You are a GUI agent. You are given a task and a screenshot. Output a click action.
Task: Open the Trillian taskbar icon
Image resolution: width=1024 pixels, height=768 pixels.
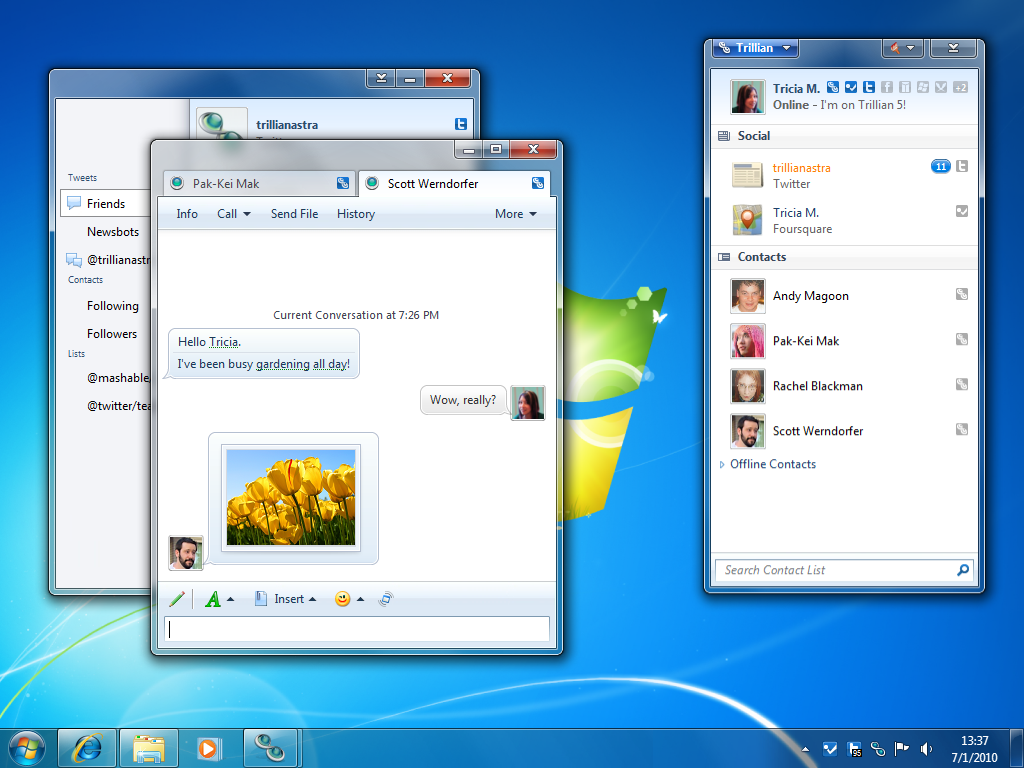(271, 747)
